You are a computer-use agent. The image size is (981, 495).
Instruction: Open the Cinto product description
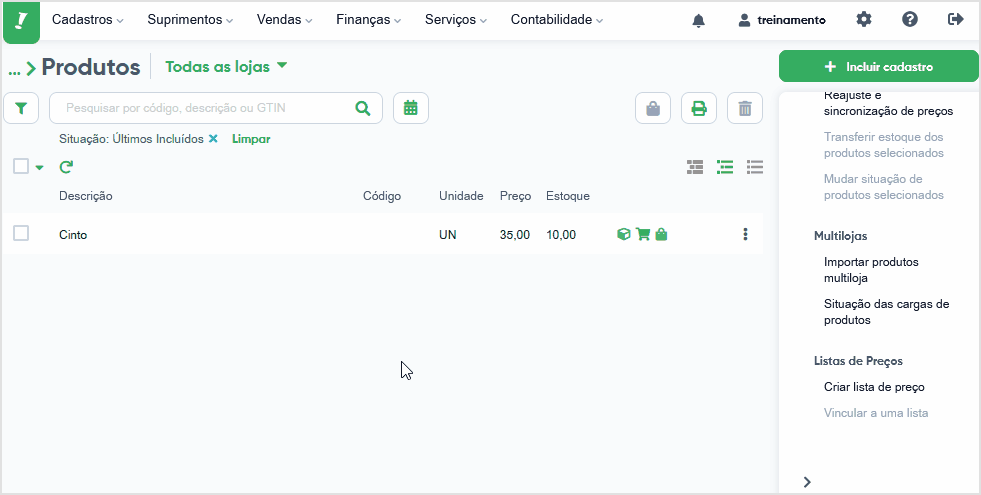73,235
